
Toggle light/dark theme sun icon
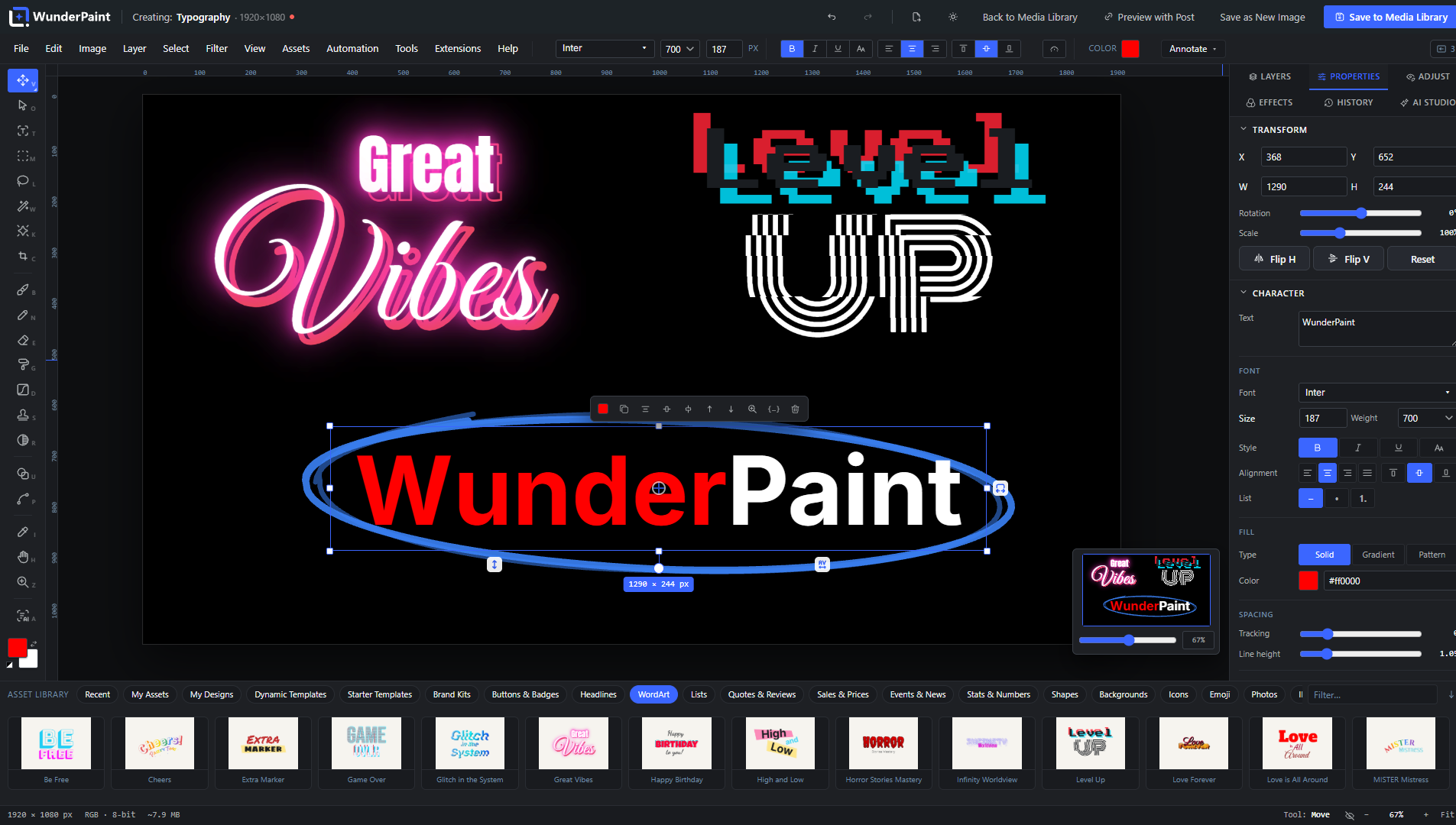[x=953, y=17]
